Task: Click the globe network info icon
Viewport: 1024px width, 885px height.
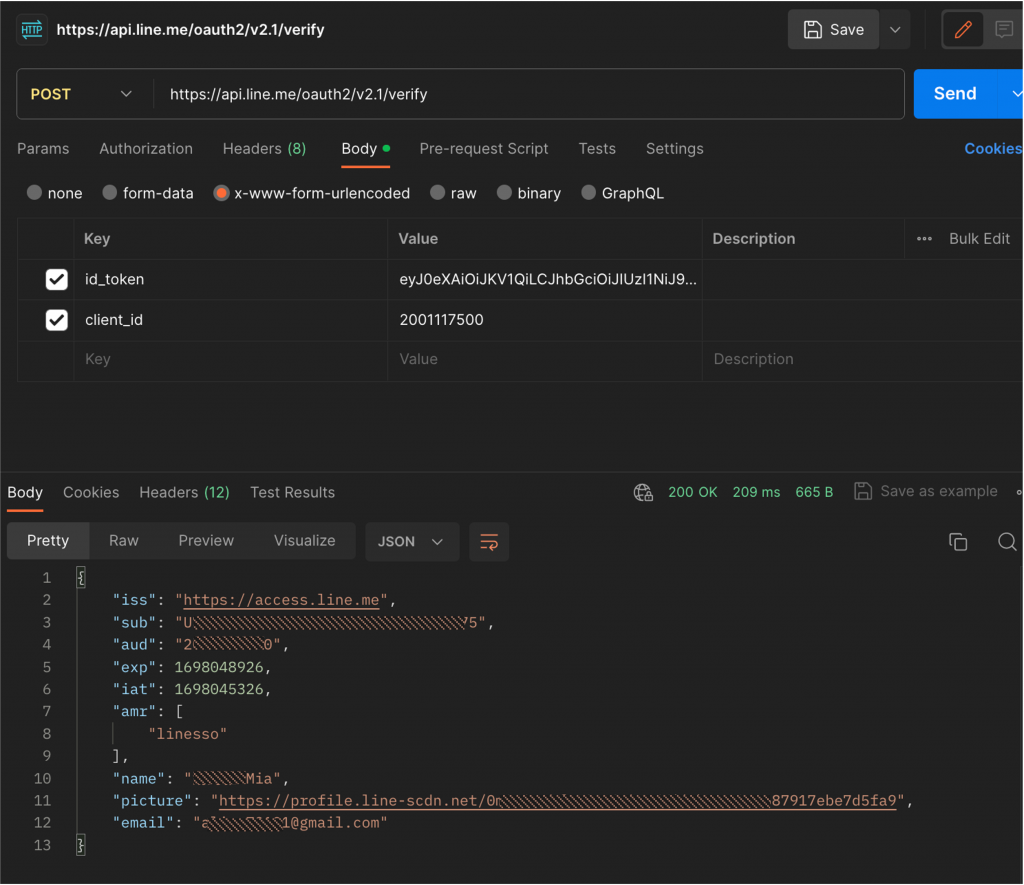Action: point(643,492)
